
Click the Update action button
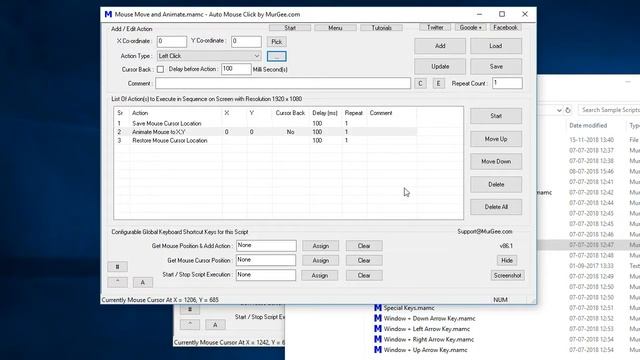(x=440, y=67)
